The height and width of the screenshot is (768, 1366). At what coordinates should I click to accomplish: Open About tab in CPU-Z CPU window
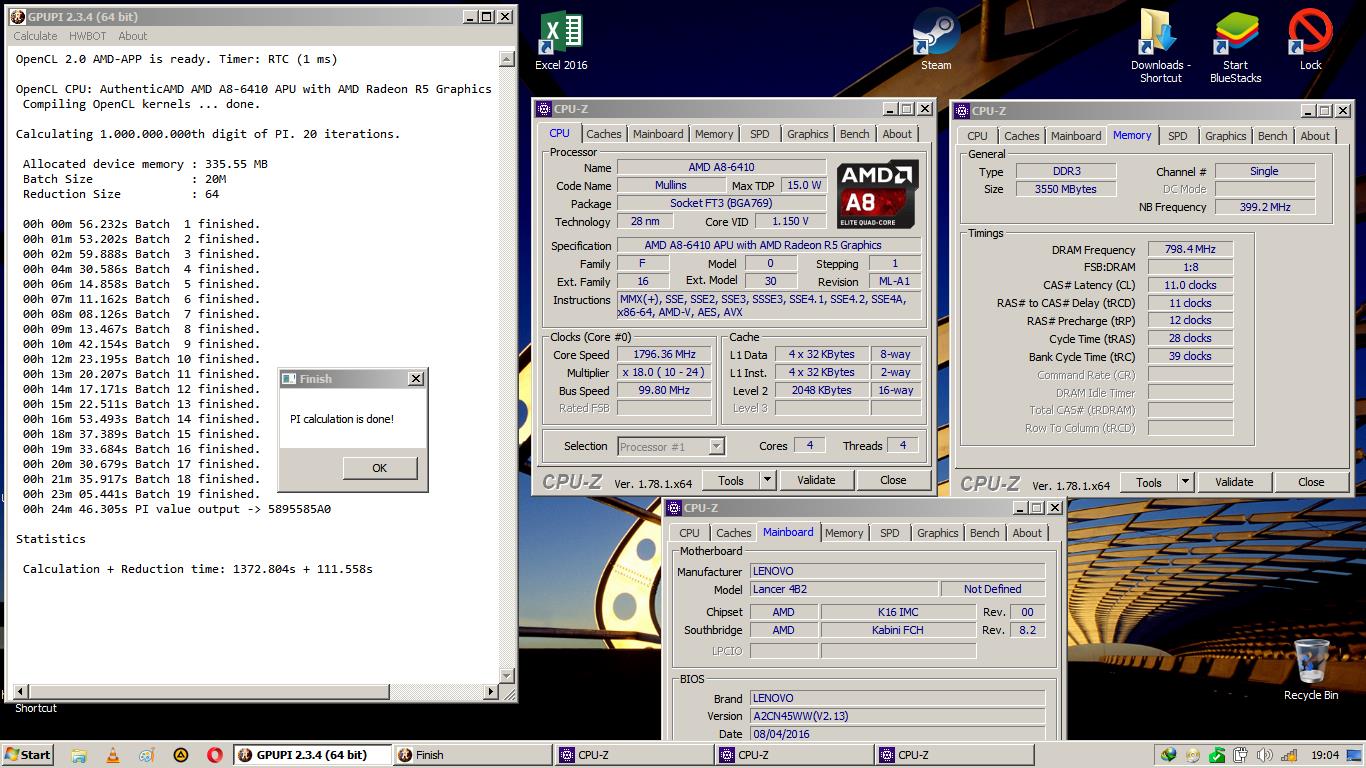897,134
